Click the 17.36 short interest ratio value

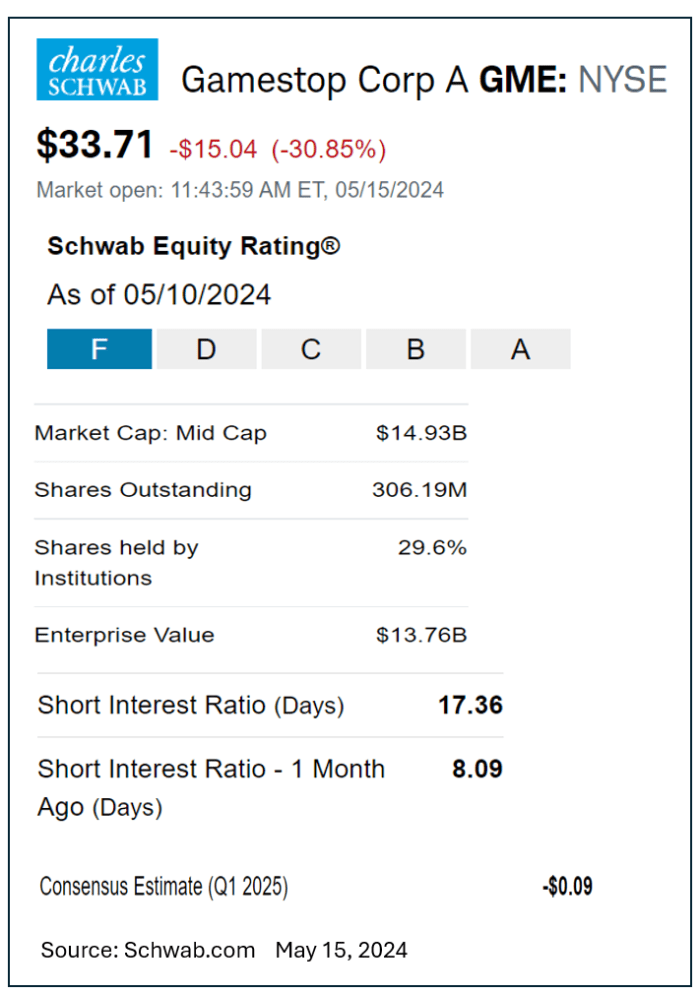coord(470,705)
